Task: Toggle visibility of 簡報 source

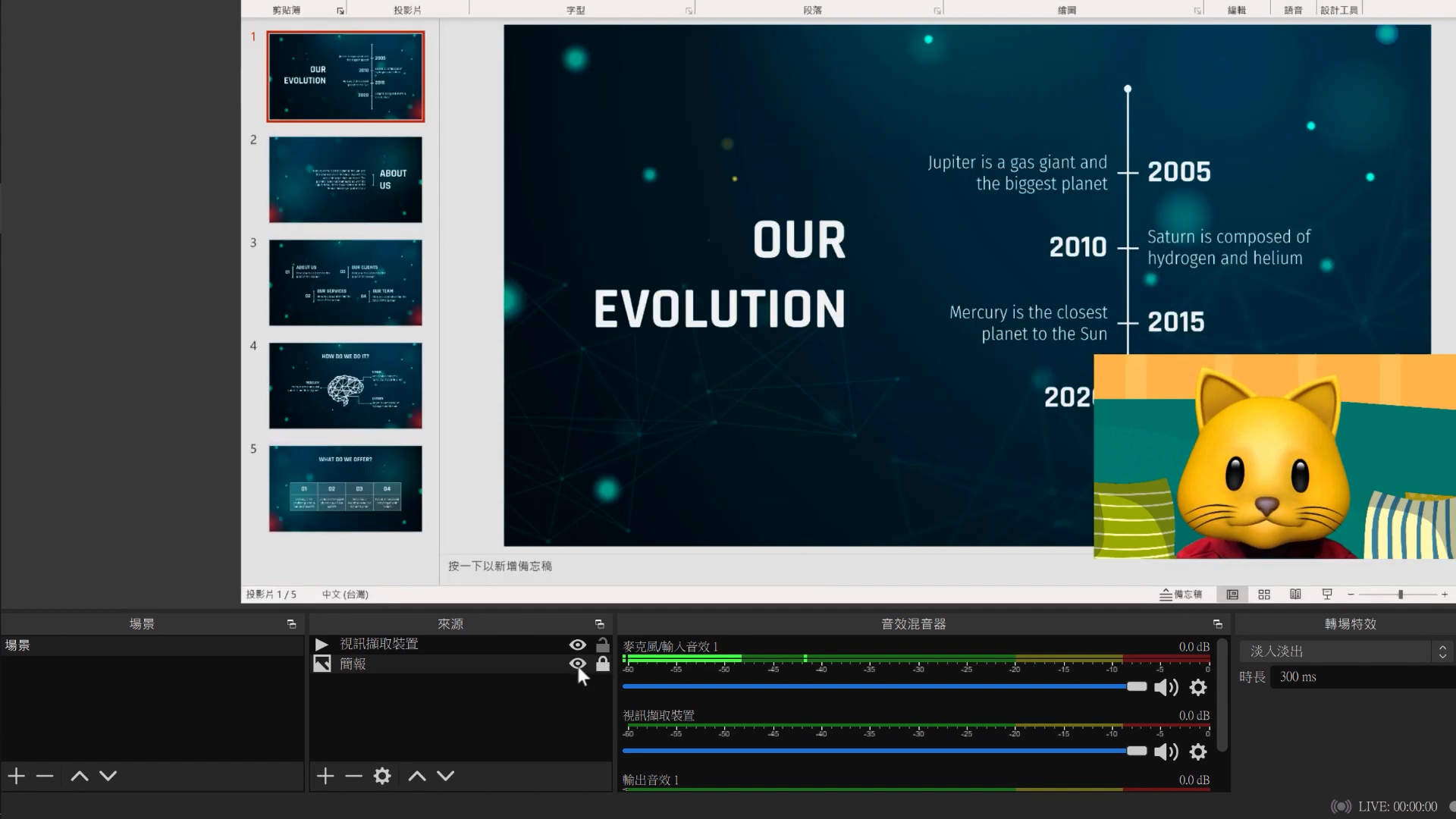Action: coord(577,664)
